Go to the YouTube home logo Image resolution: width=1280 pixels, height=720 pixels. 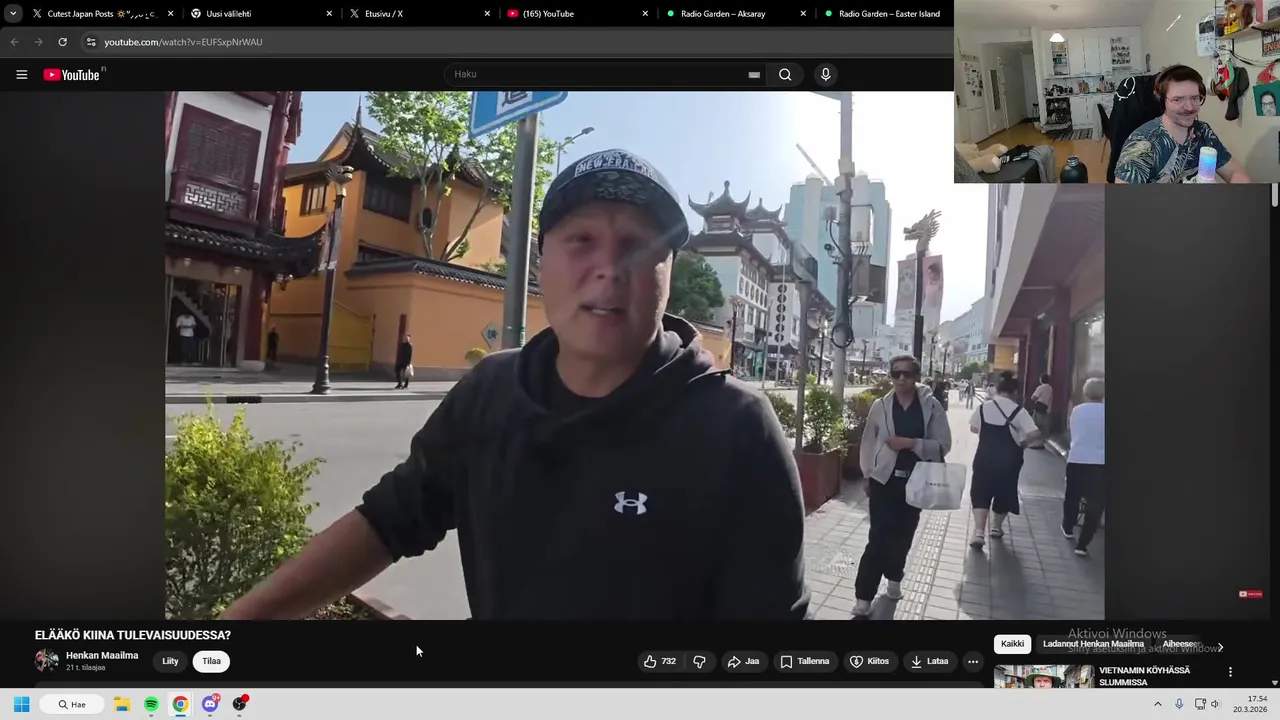72,75
